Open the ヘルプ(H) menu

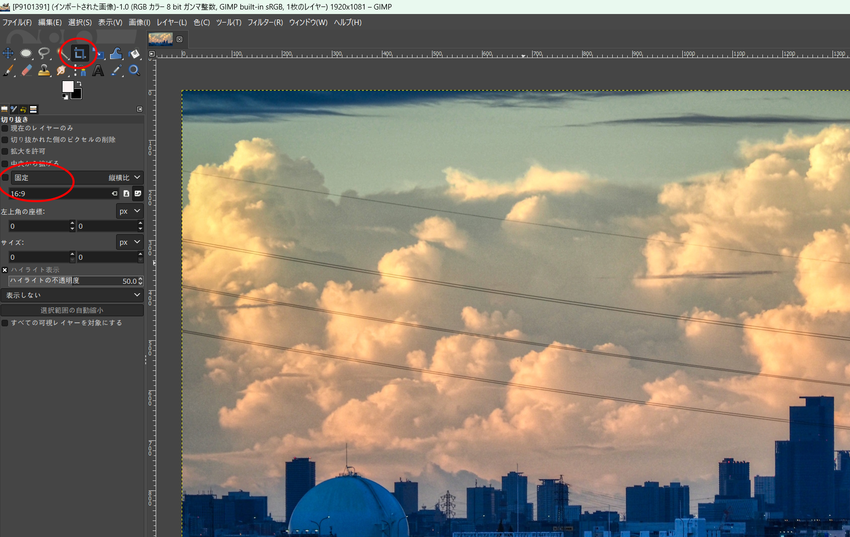[x=347, y=22]
